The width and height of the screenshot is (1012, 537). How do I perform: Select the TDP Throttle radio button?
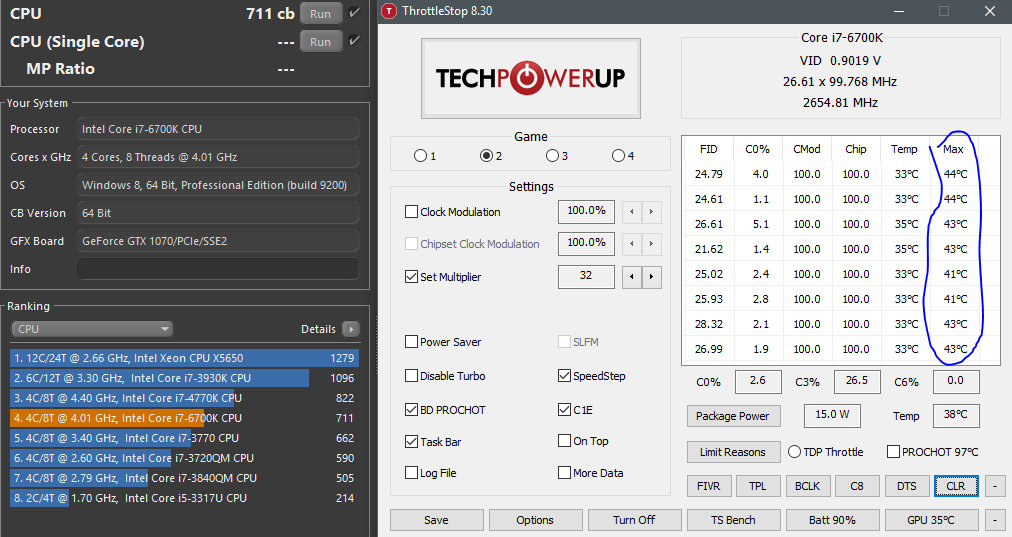point(794,452)
